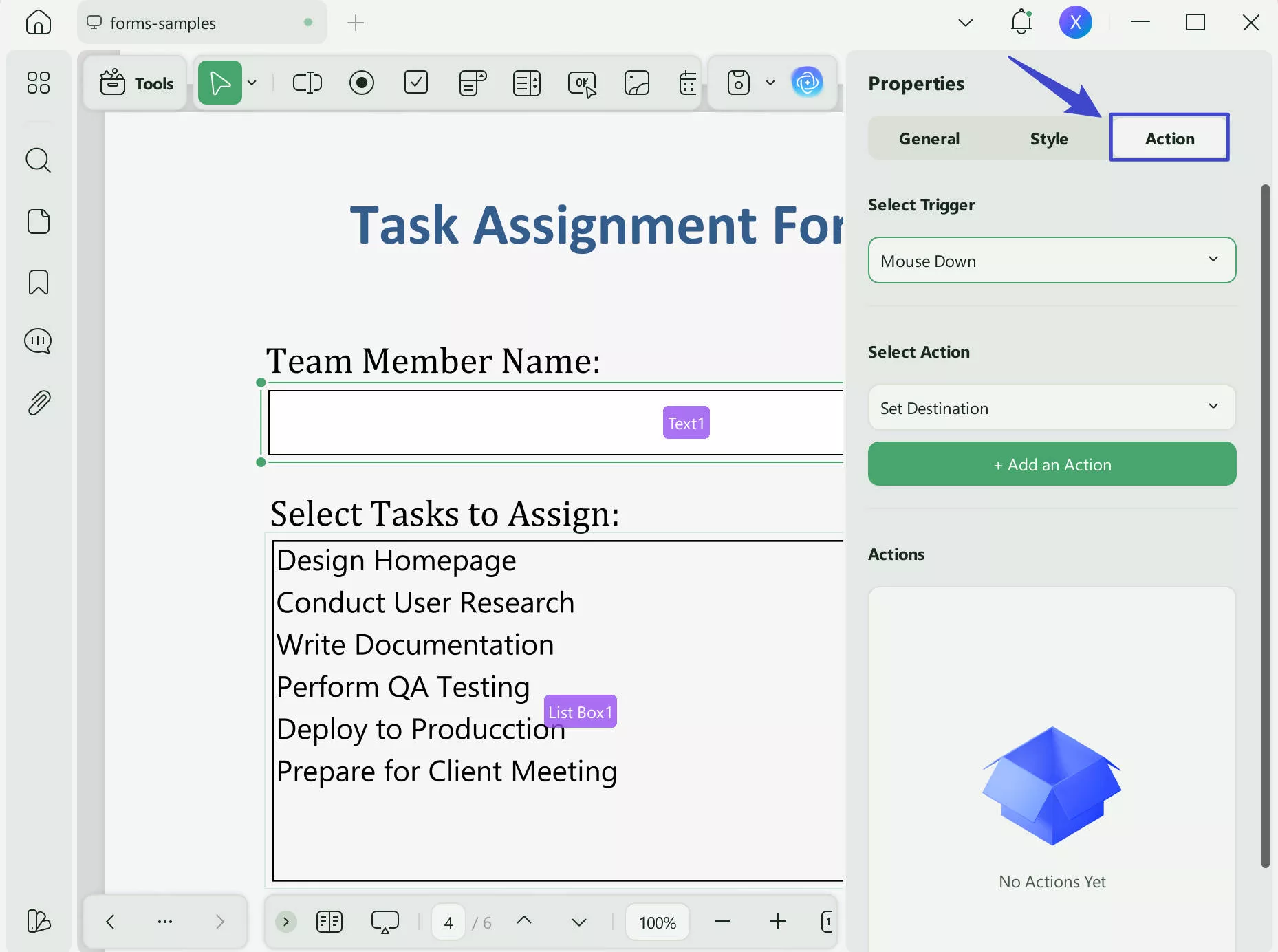Select the text field tool
1278x952 pixels.
tap(307, 83)
